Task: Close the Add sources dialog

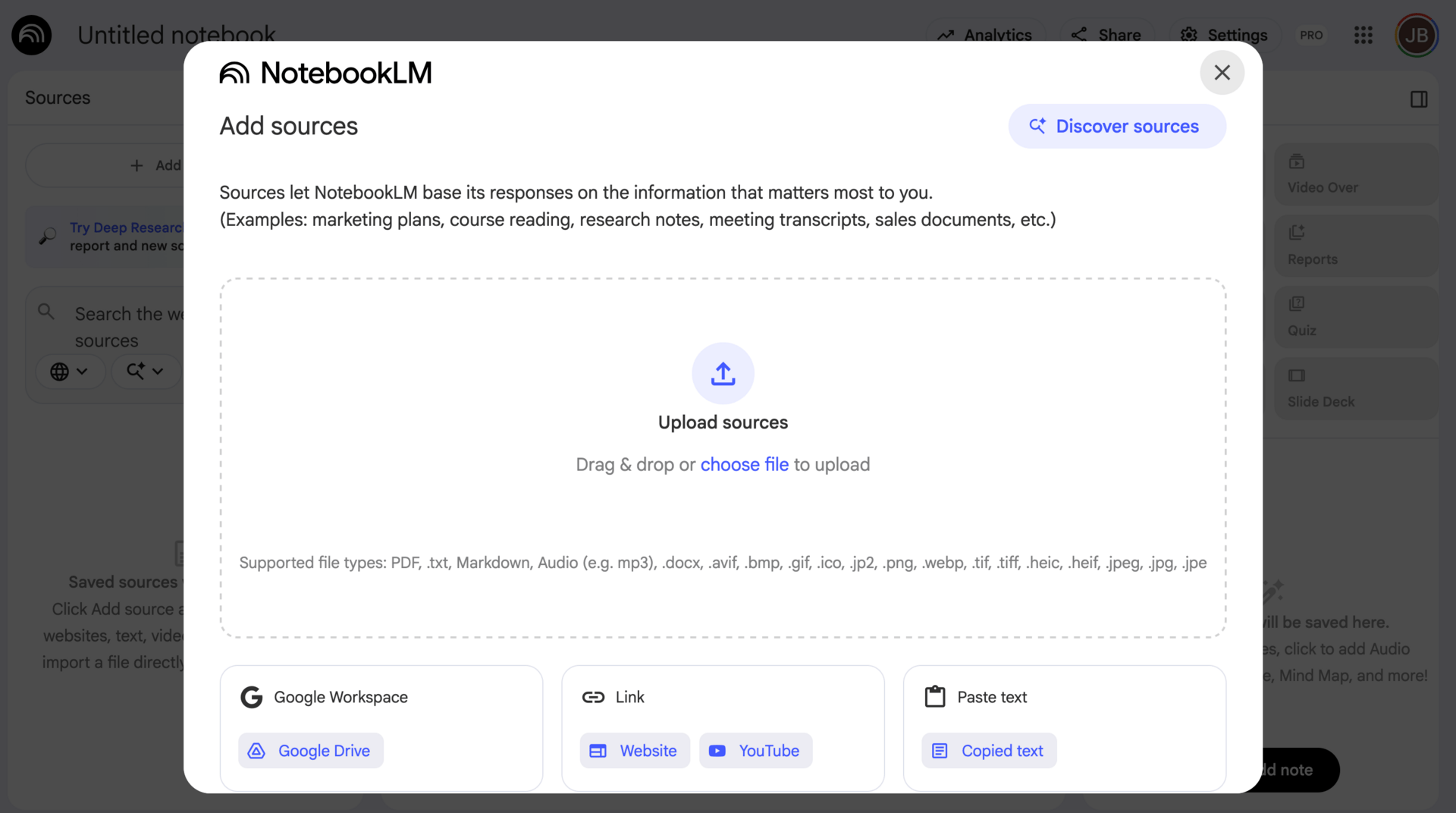Action: [1222, 72]
